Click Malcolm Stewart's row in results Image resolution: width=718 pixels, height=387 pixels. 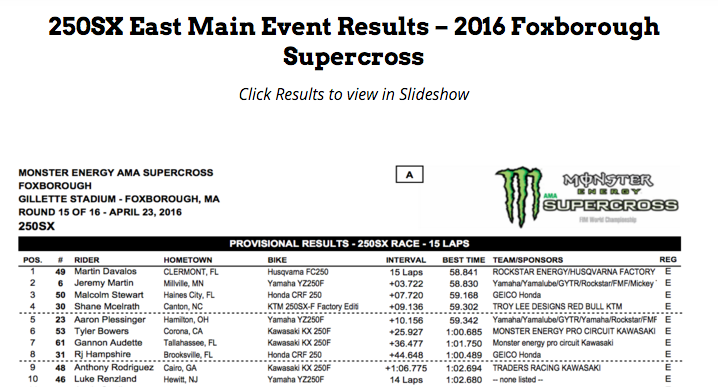349,295
